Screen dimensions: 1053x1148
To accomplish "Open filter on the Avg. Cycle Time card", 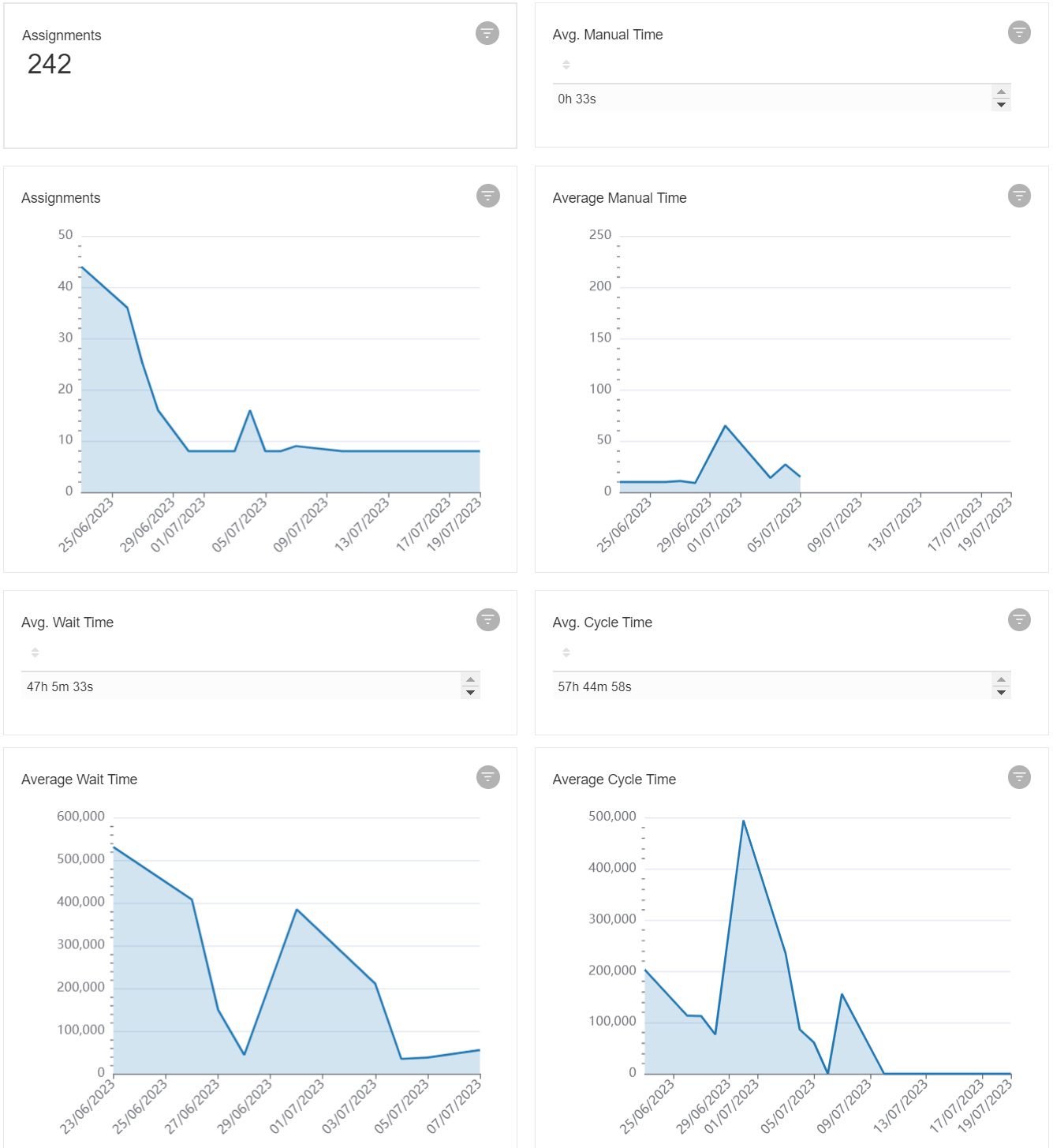I will (1019, 620).
